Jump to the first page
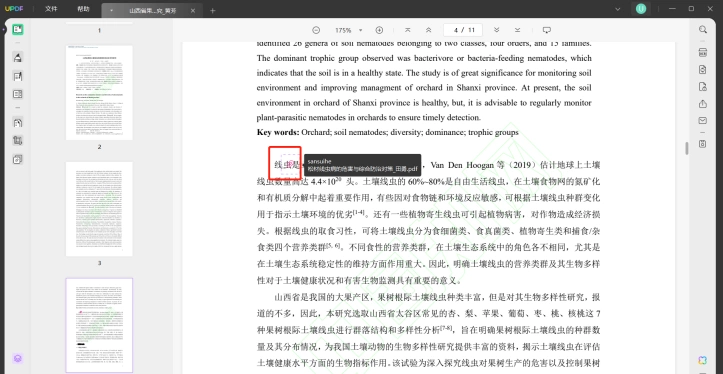The image size is (723, 374). 408,30
